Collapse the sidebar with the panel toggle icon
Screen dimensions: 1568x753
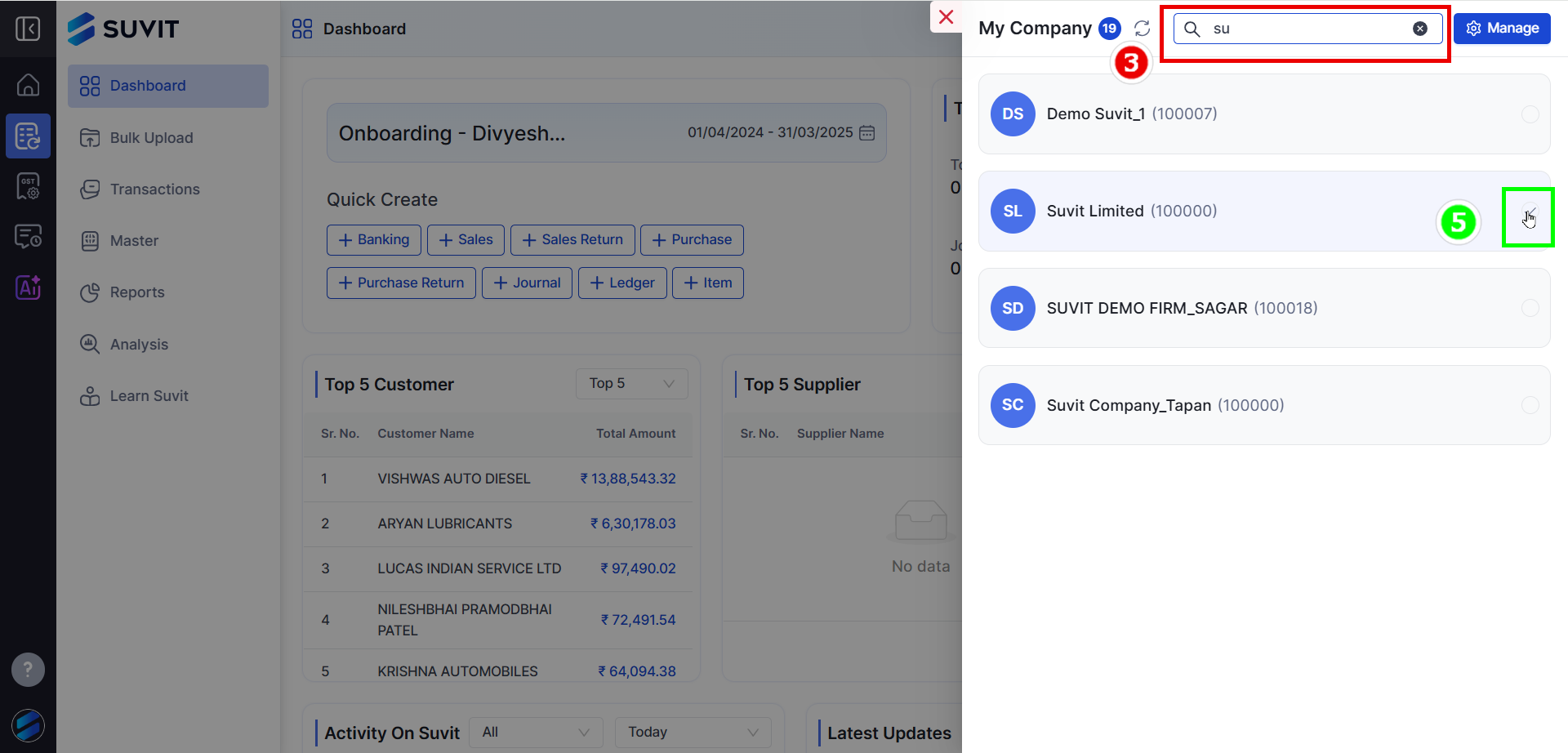pos(28,29)
